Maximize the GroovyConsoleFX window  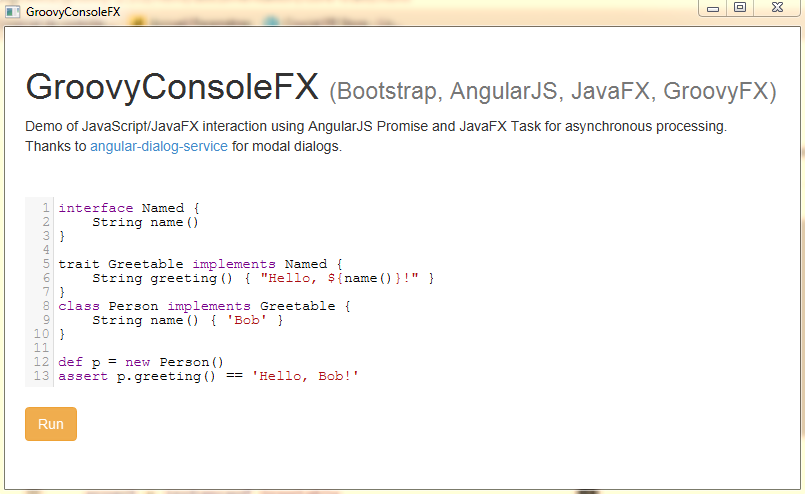pos(740,8)
